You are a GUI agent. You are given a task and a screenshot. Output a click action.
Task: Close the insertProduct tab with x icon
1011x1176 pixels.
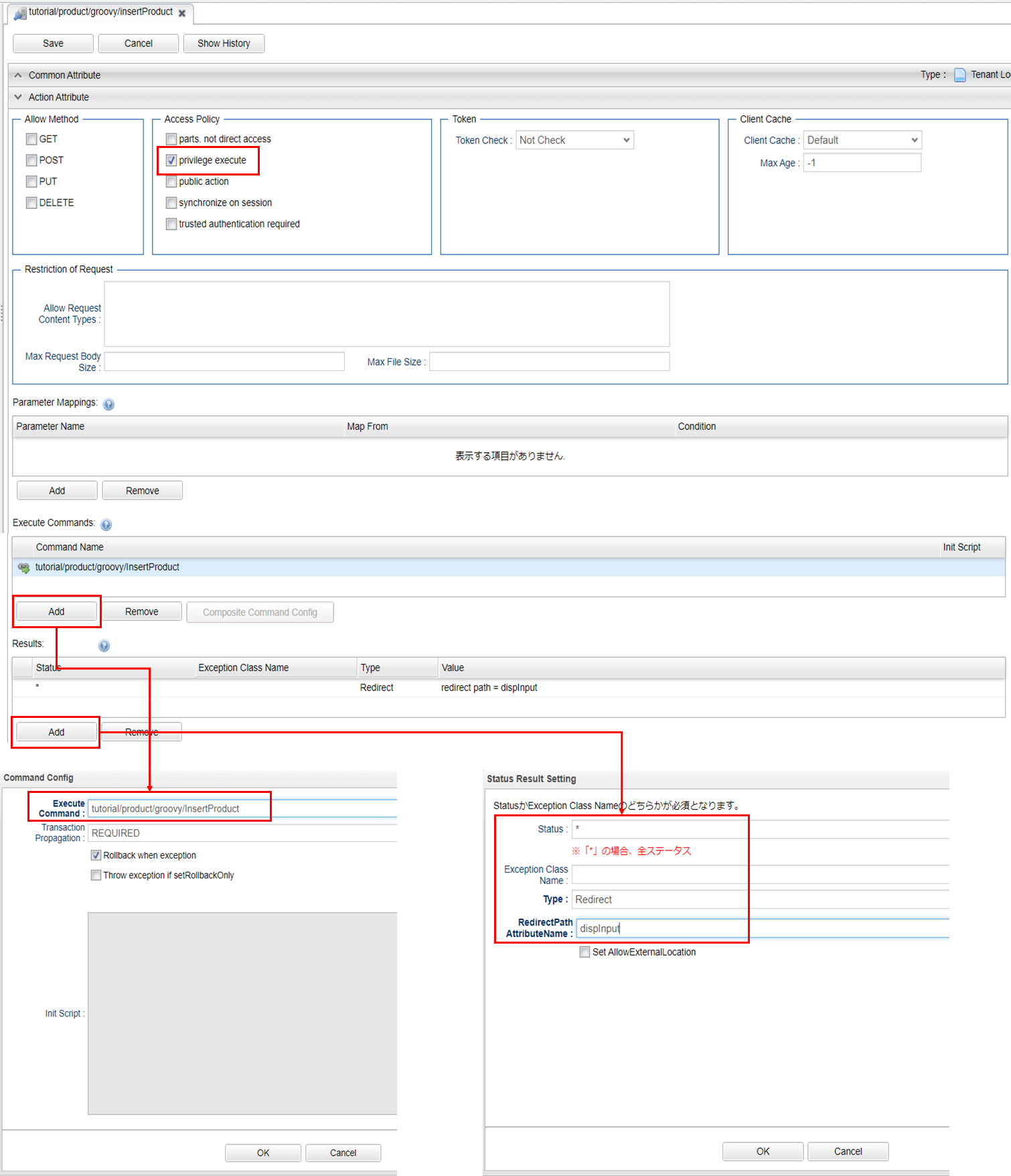click(182, 13)
